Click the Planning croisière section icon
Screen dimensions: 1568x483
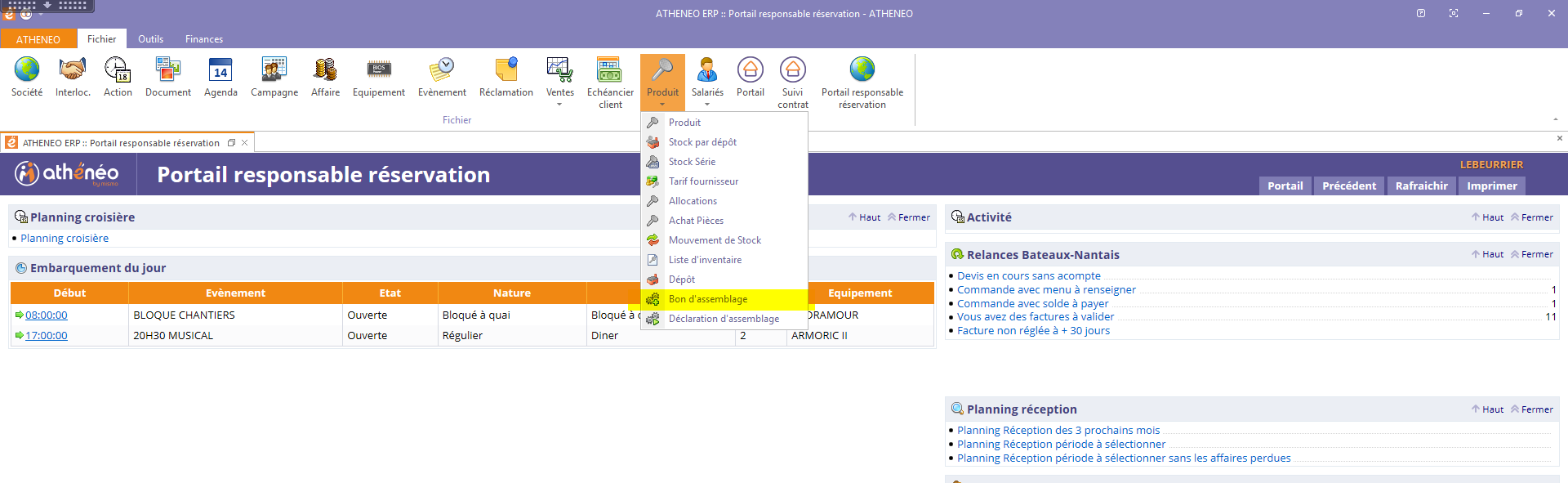tap(21, 217)
